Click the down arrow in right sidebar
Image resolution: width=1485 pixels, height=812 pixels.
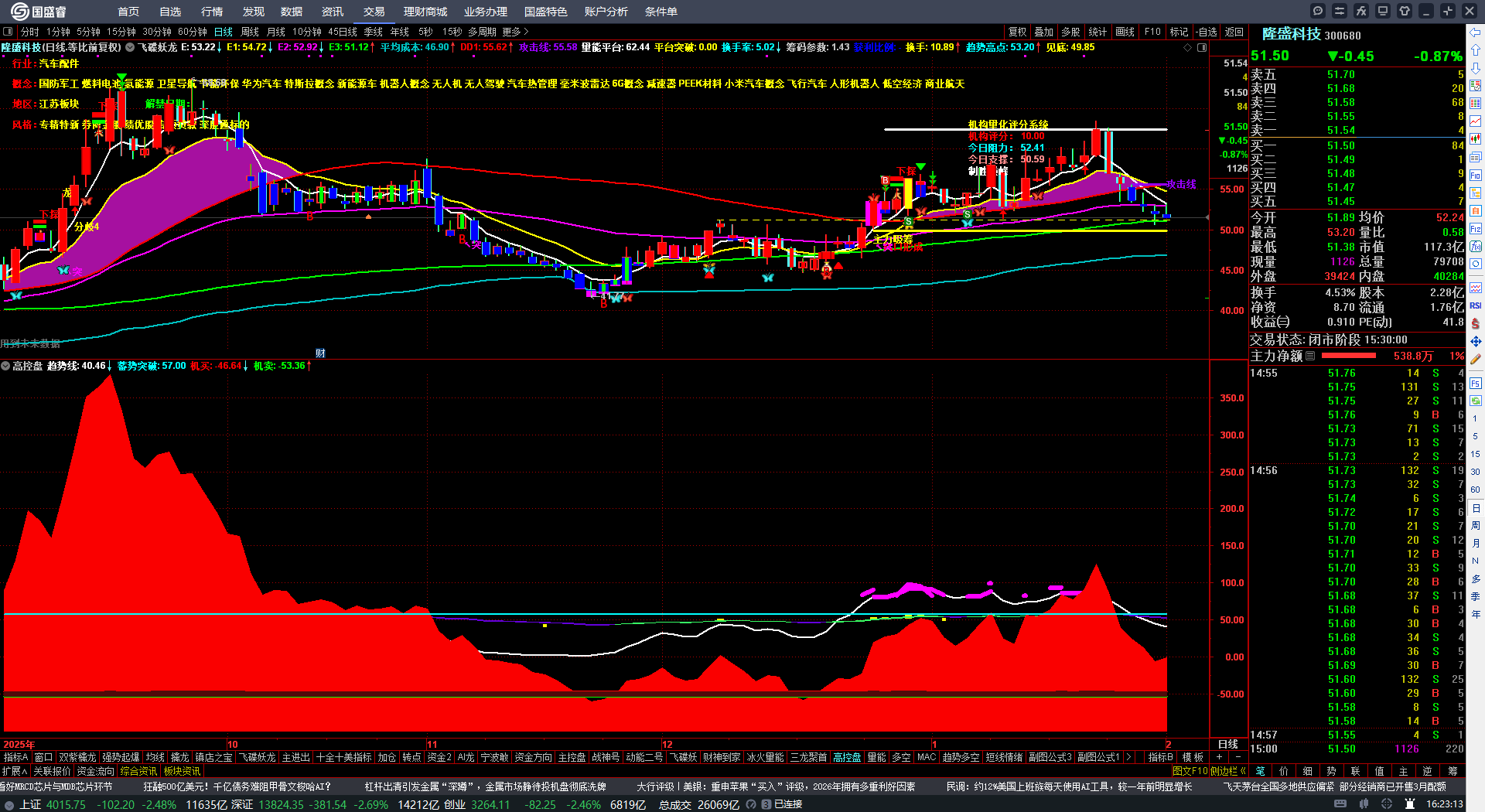click(1476, 68)
